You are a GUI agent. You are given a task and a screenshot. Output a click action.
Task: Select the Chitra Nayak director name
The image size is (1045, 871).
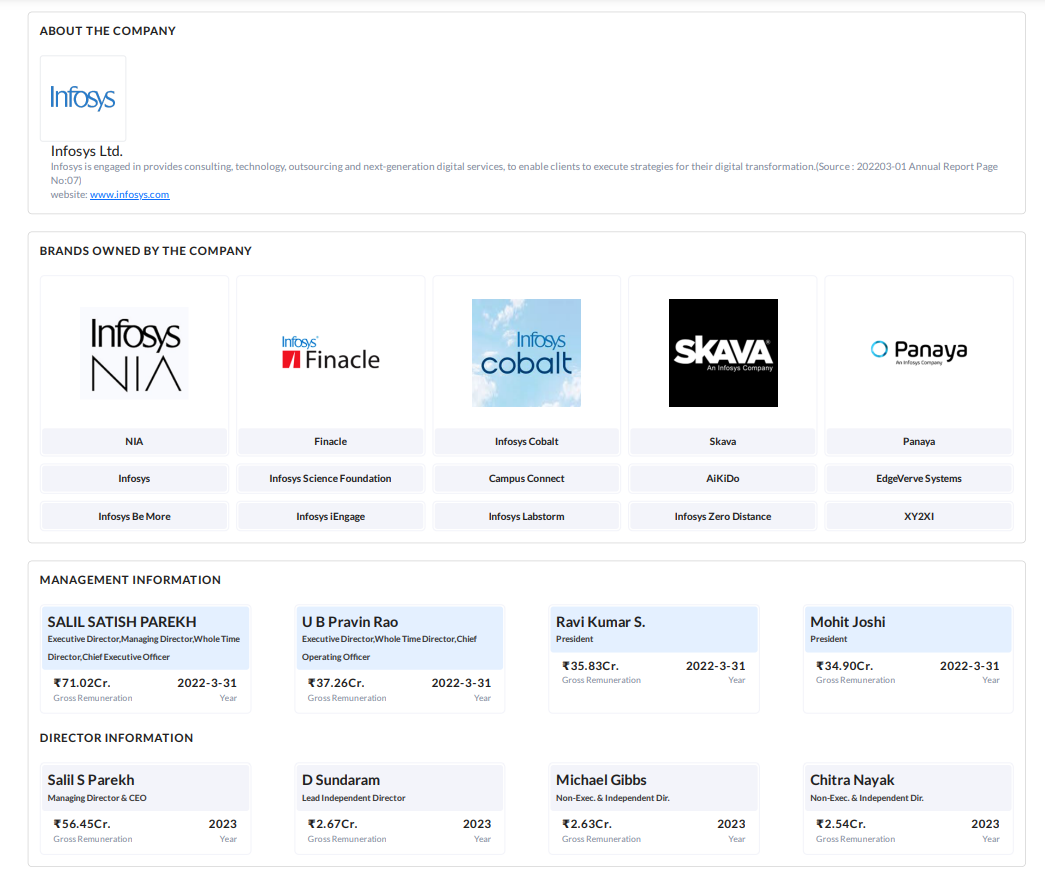pyautogui.click(x=852, y=780)
